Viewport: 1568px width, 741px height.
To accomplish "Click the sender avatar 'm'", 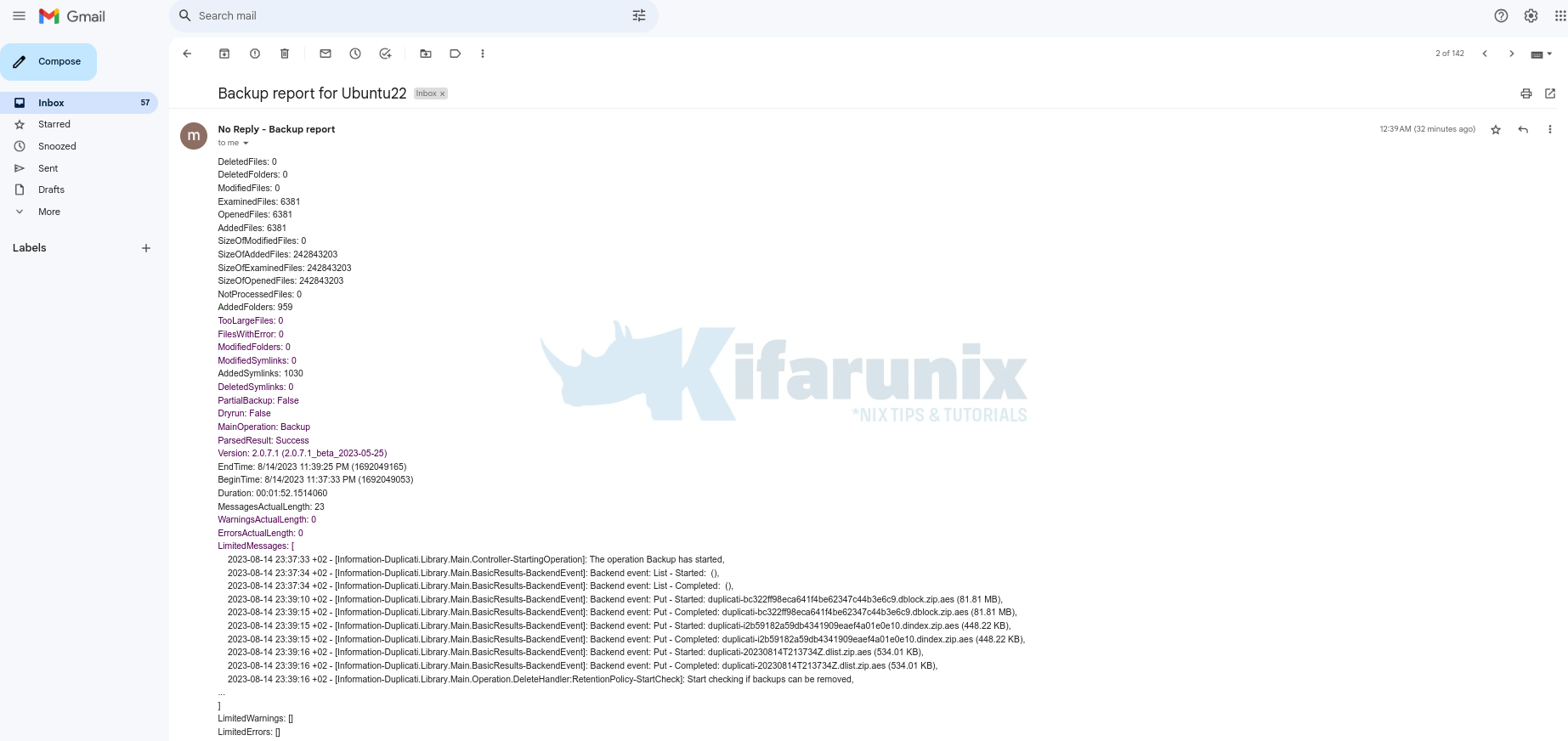I will coord(194,135).
